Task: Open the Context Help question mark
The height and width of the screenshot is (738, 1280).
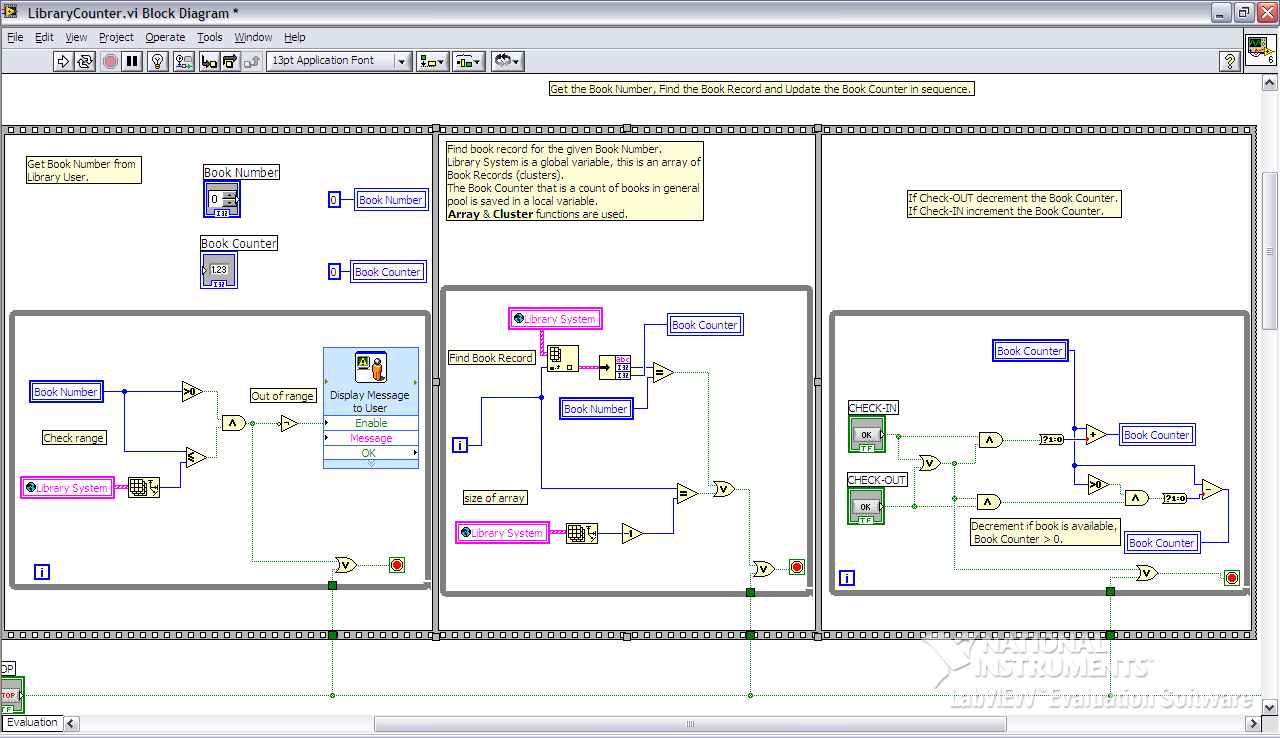Action: 1230,61
